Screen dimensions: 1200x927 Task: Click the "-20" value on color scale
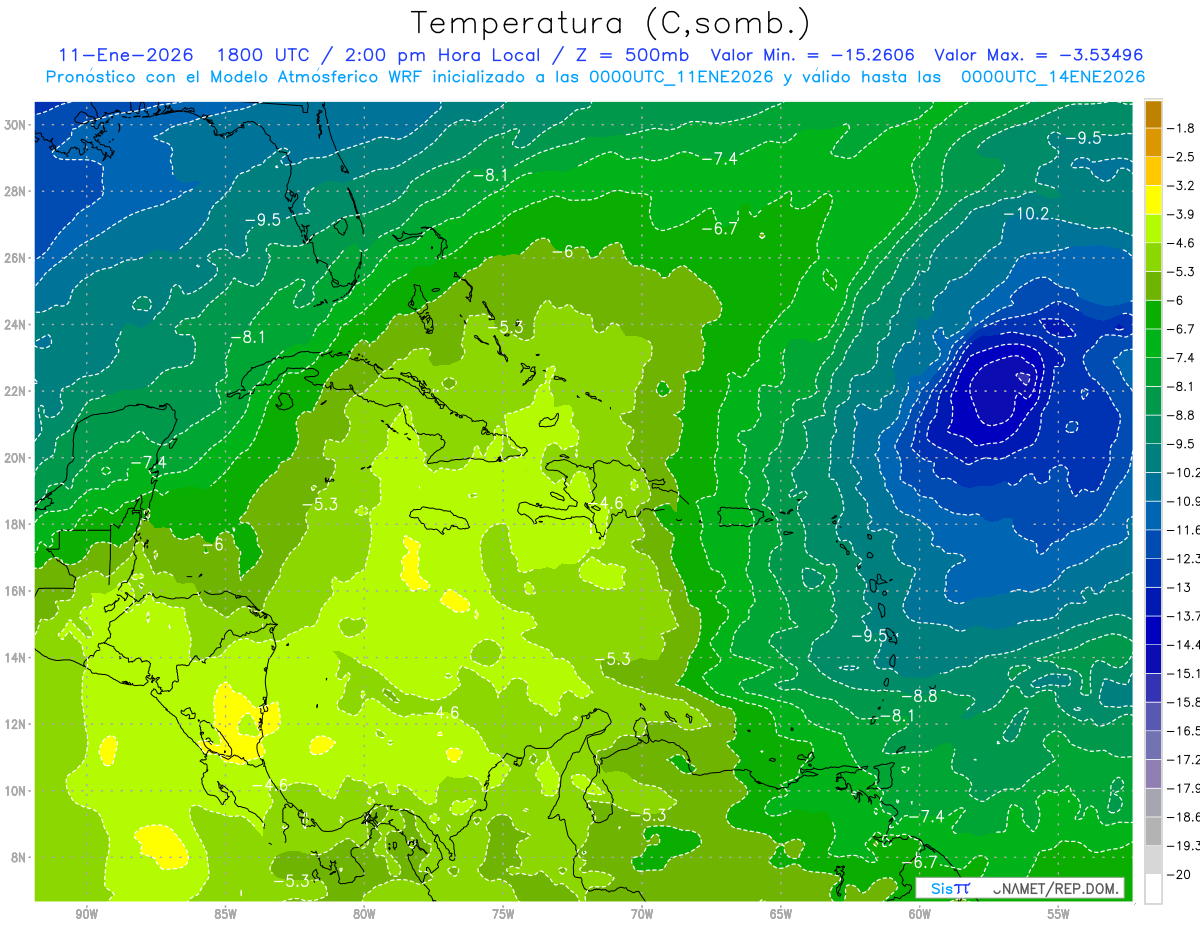(x=1180, y=875)
